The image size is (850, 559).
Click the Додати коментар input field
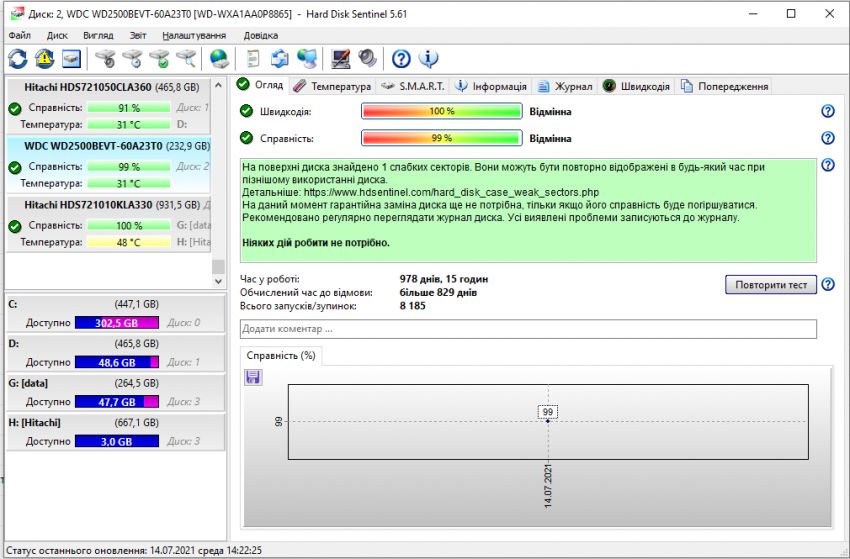(528, 329)
